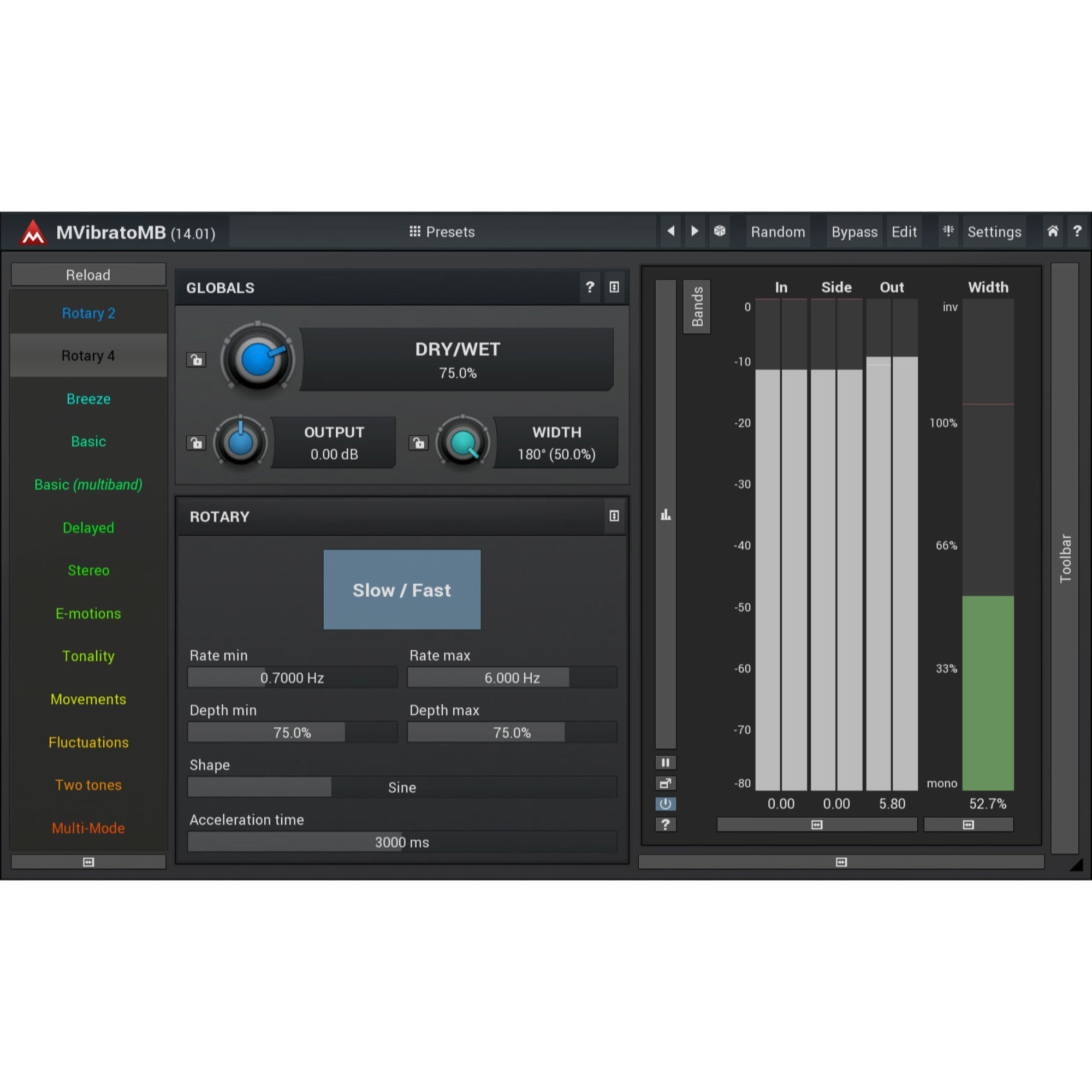Toggle the meters power button

pyautogui.click(x=665, y=804)
